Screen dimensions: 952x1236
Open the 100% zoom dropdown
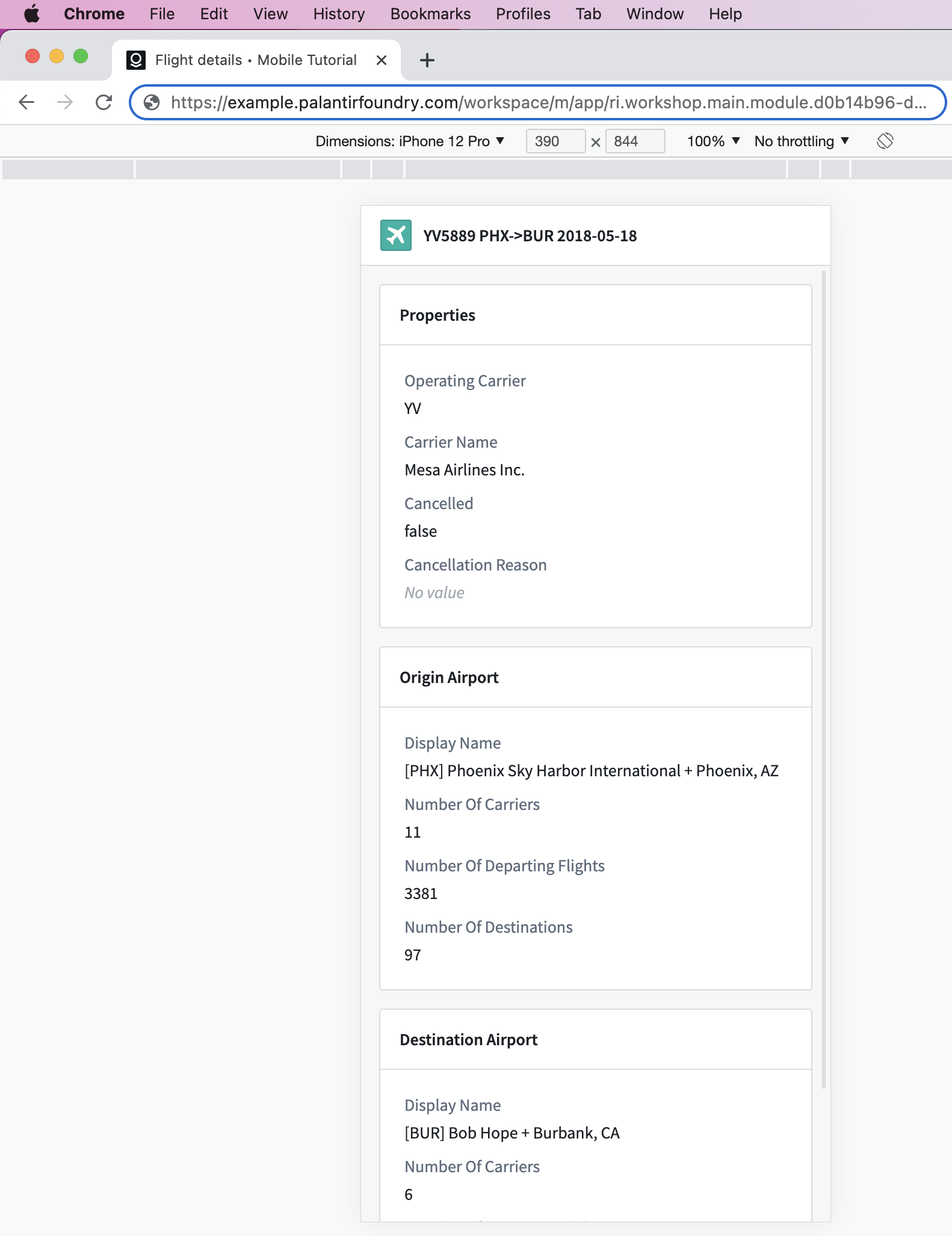pyautogui.click(x=713, y=141)
